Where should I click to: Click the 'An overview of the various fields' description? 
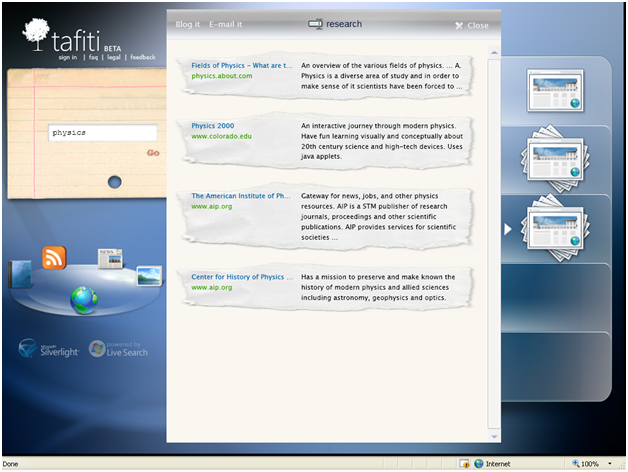tap(382, 76)
